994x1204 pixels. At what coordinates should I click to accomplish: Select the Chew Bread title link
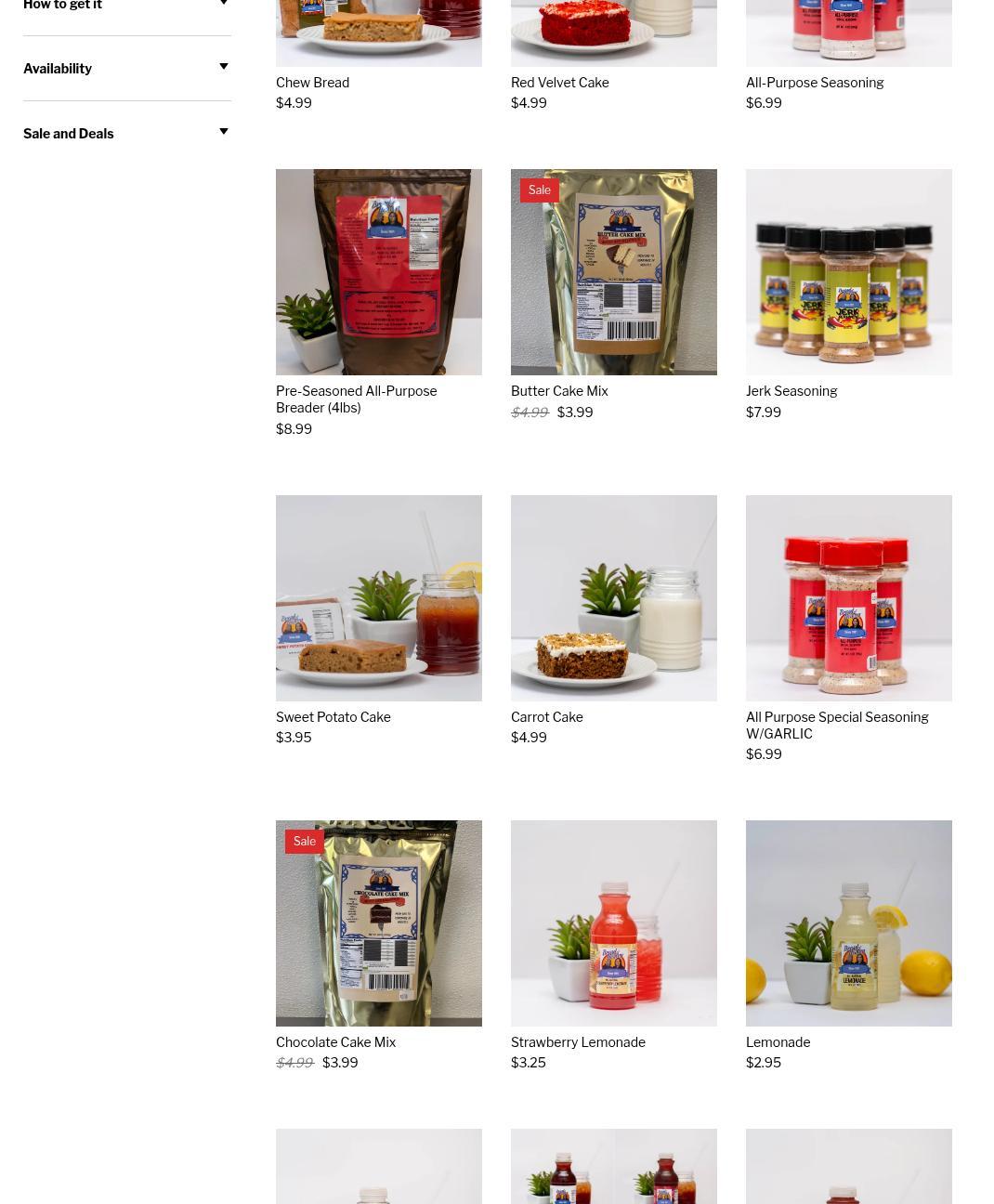click(312, 83)
